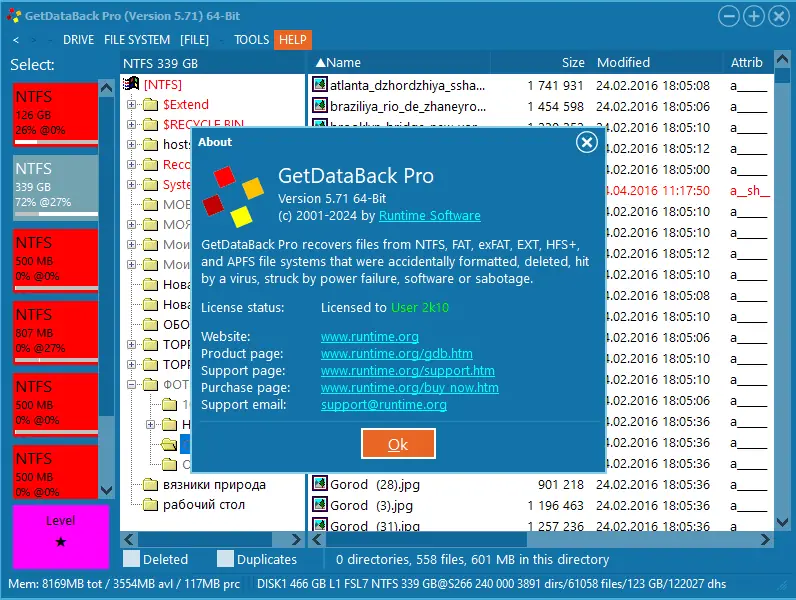Viewport: 796px width, 600px height.
Task: Select the вязники природа folder label
Action: coord(214,485)
